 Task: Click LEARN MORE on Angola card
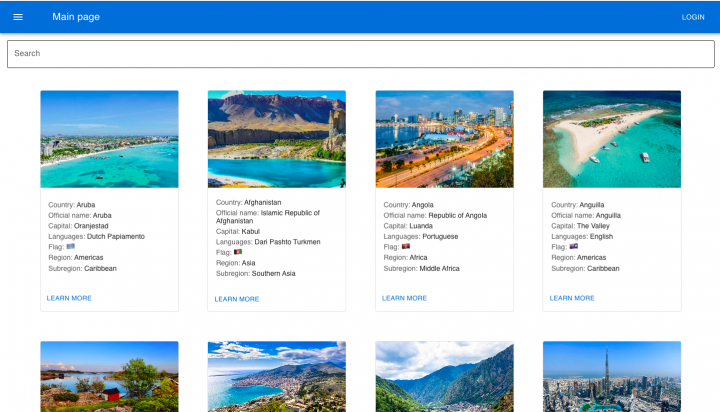pos(405,298)
